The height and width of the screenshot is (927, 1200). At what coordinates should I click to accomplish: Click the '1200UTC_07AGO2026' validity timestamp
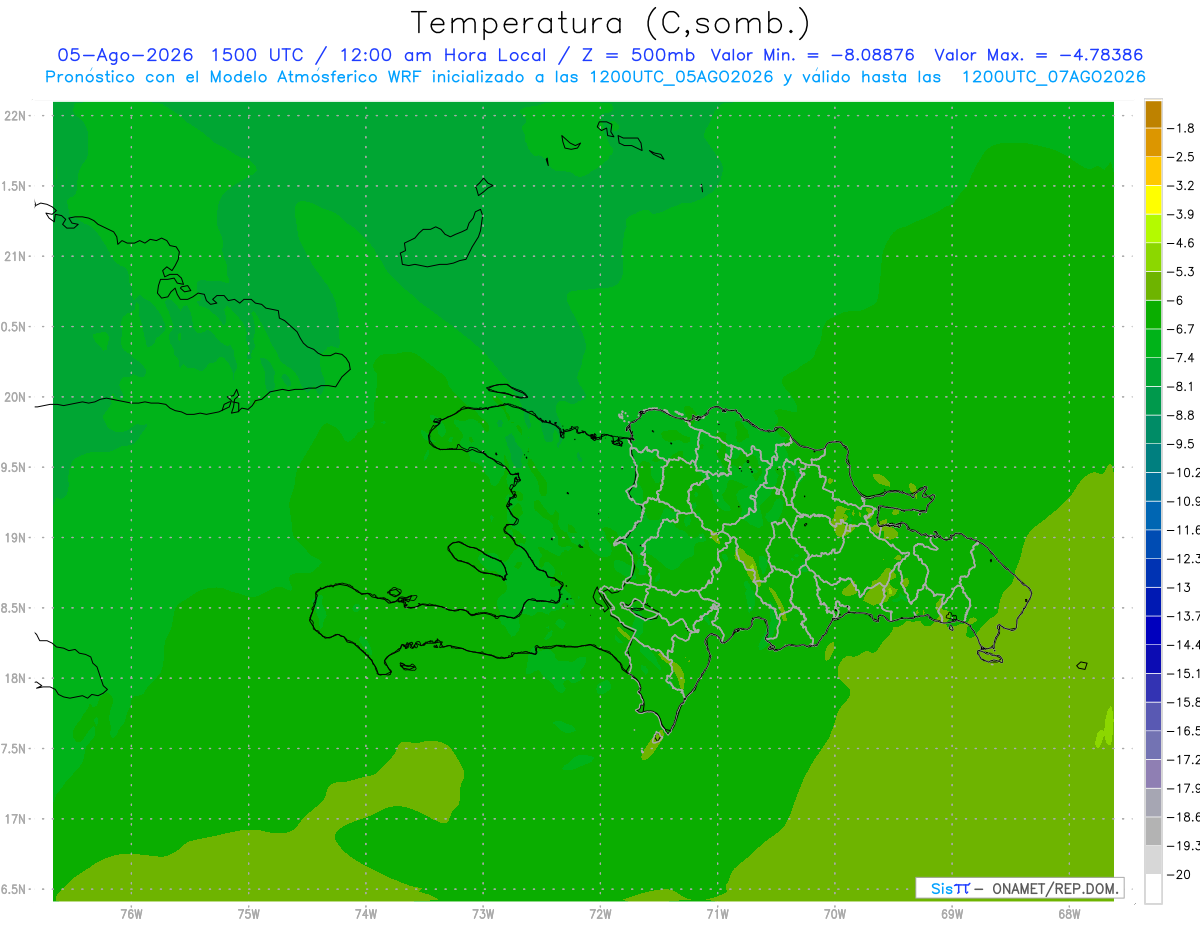(1053, 77)
